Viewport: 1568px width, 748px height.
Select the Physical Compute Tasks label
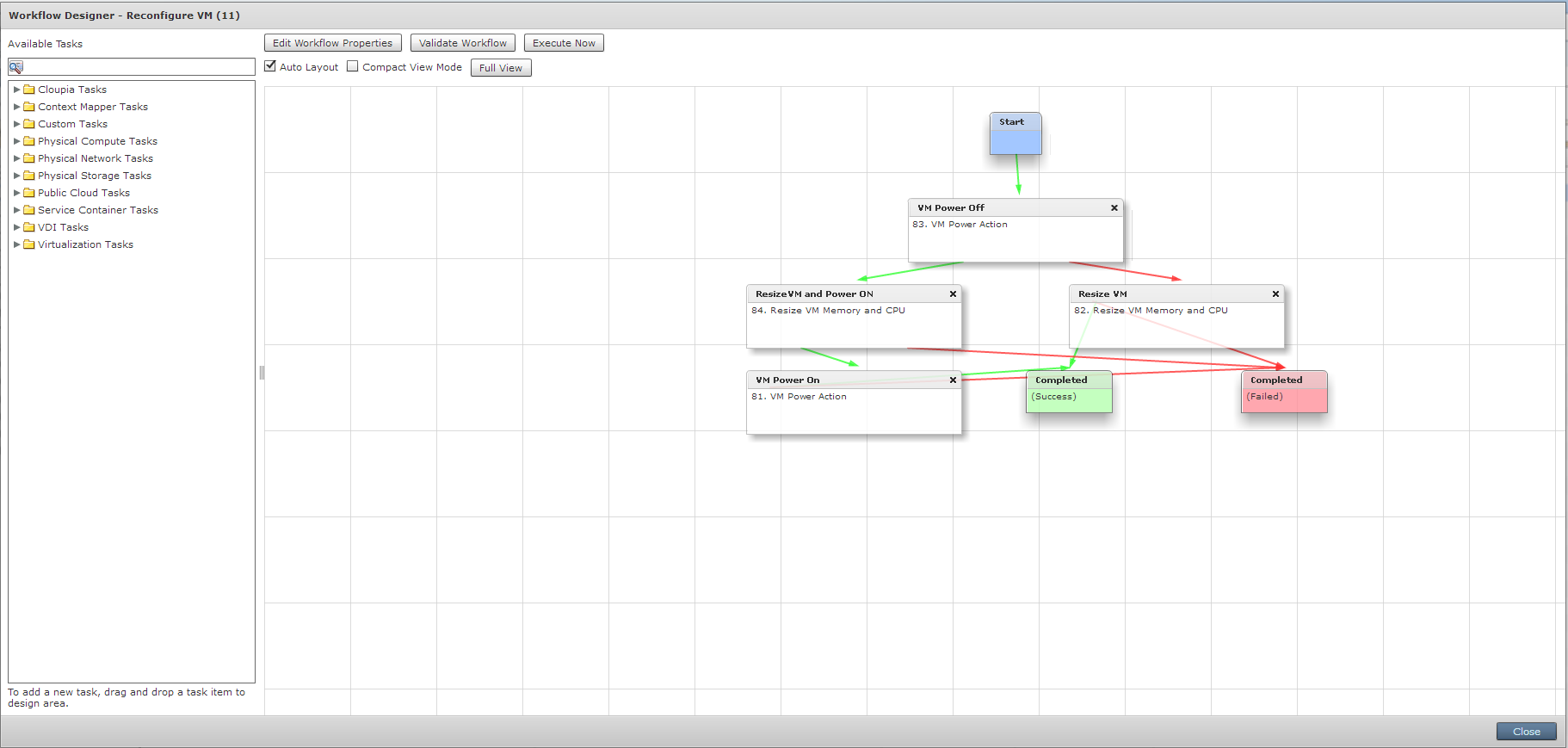pos(97,141)
